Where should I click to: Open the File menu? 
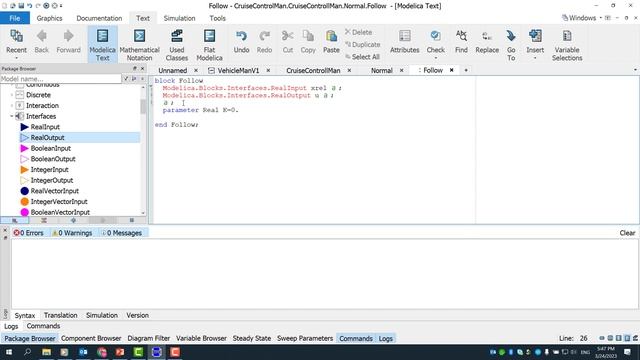click(15, 18)
